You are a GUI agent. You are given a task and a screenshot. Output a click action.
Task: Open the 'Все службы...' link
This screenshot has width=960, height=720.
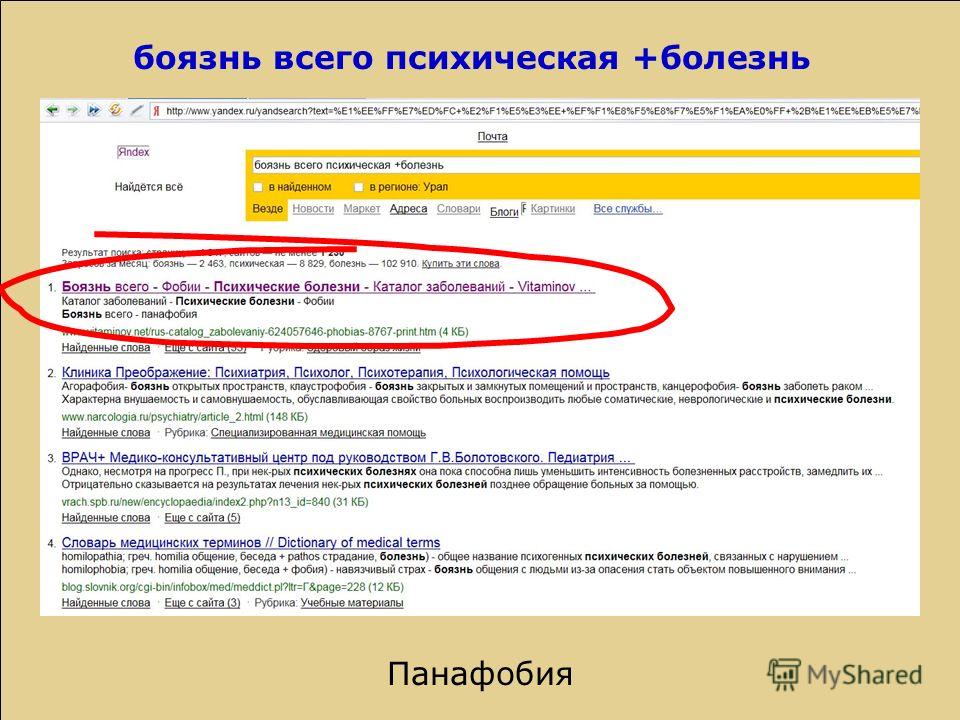coord(628,209)
